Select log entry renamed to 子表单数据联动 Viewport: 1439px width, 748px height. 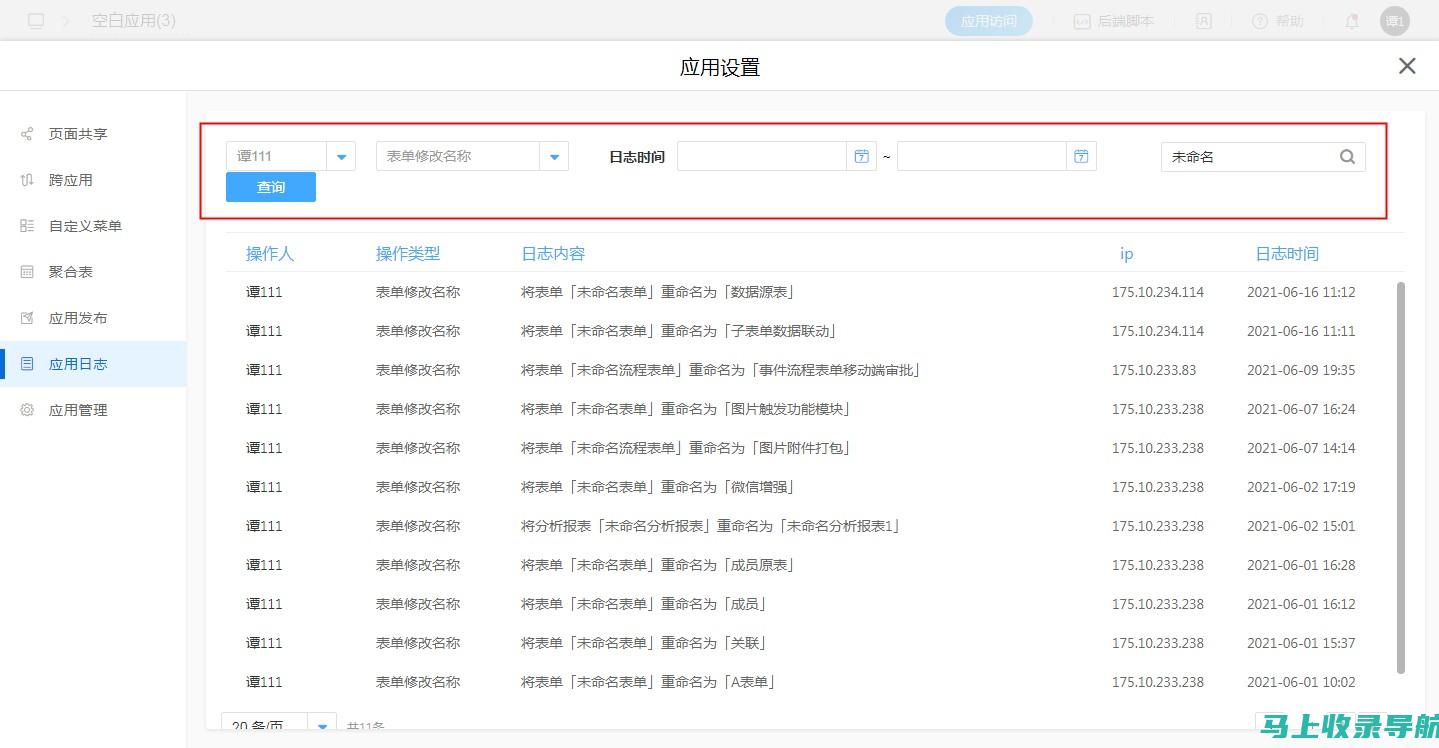coord(679,331)
